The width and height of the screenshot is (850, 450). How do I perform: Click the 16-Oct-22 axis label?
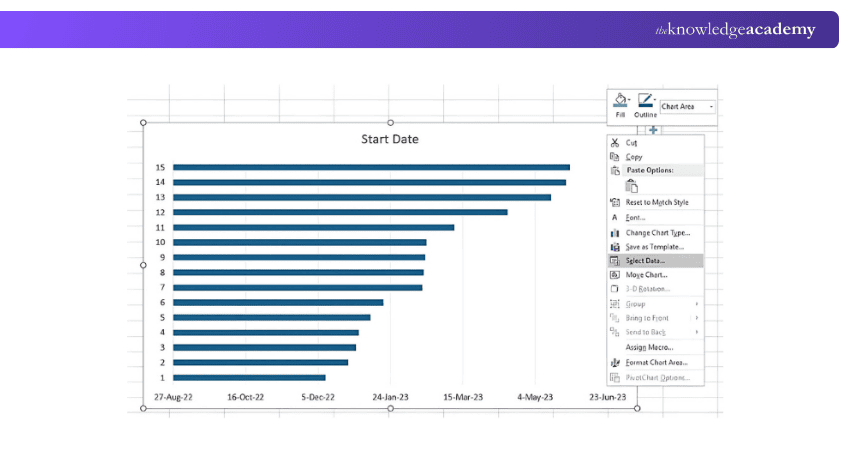(246, 397)
